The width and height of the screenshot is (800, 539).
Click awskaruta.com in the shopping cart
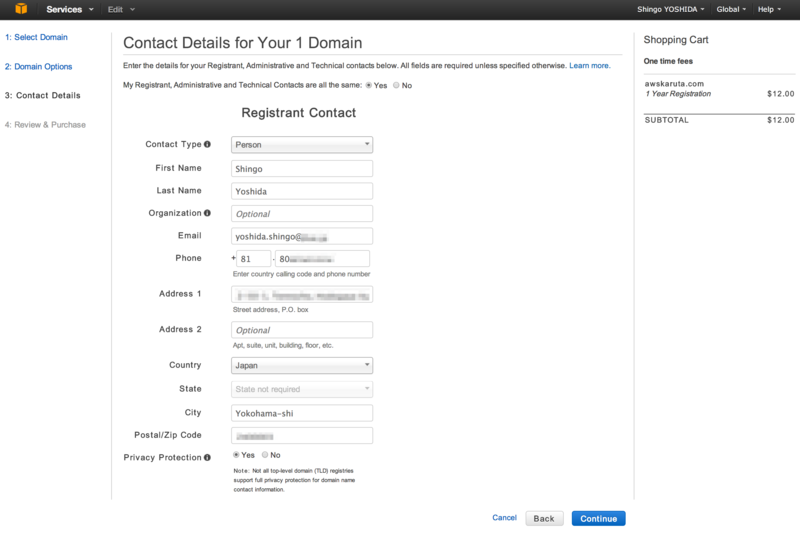(674, 84)
